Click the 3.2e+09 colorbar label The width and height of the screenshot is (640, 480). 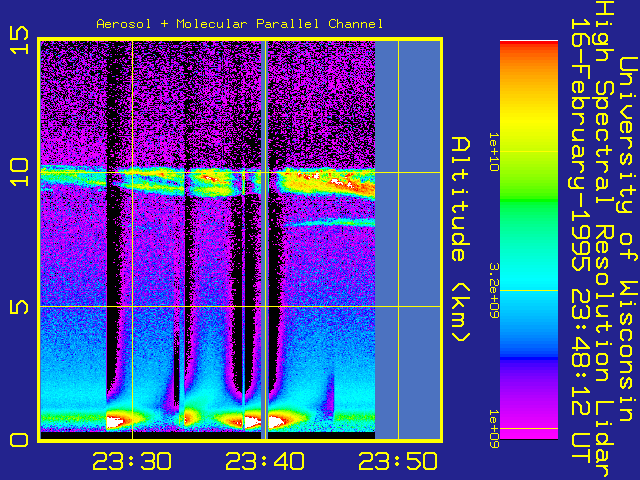click(494, 290)
